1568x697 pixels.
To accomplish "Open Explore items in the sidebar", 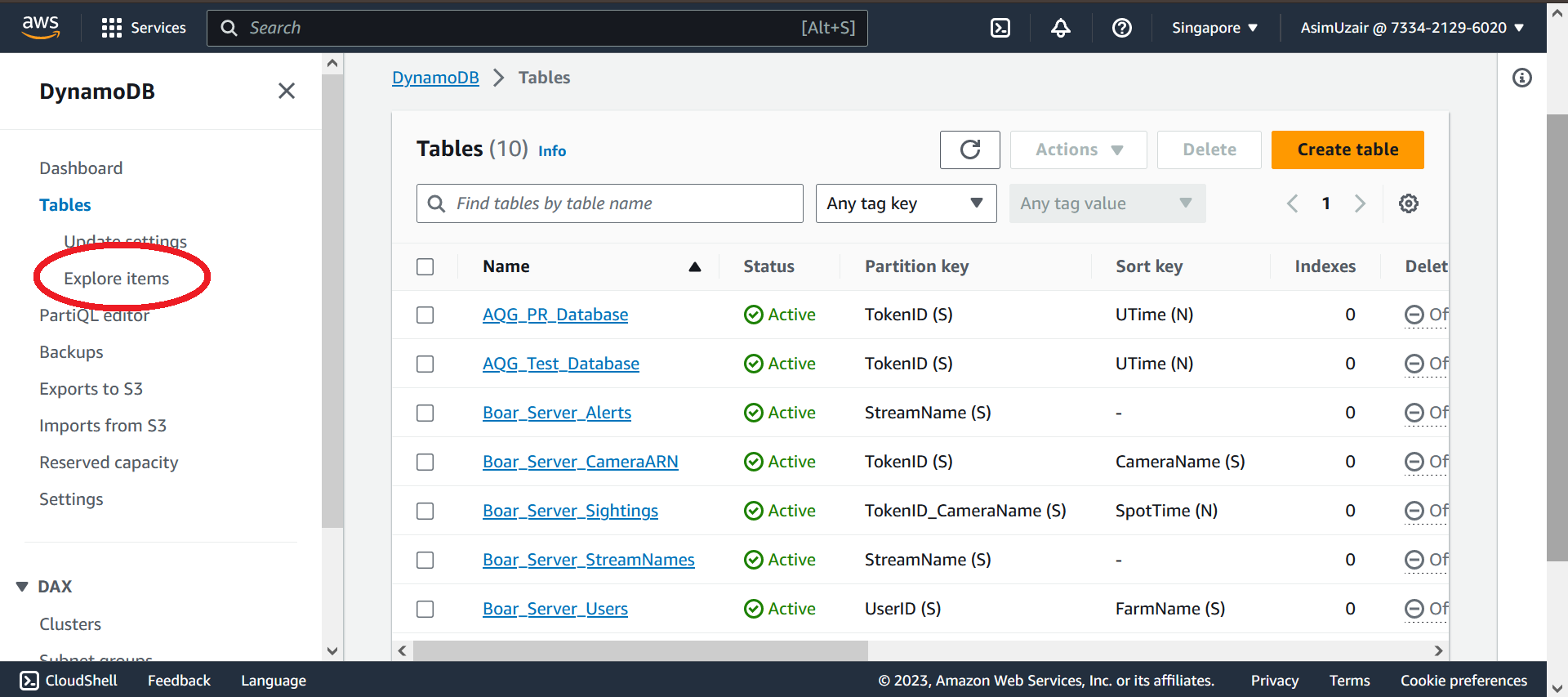I will click(117, 279).
